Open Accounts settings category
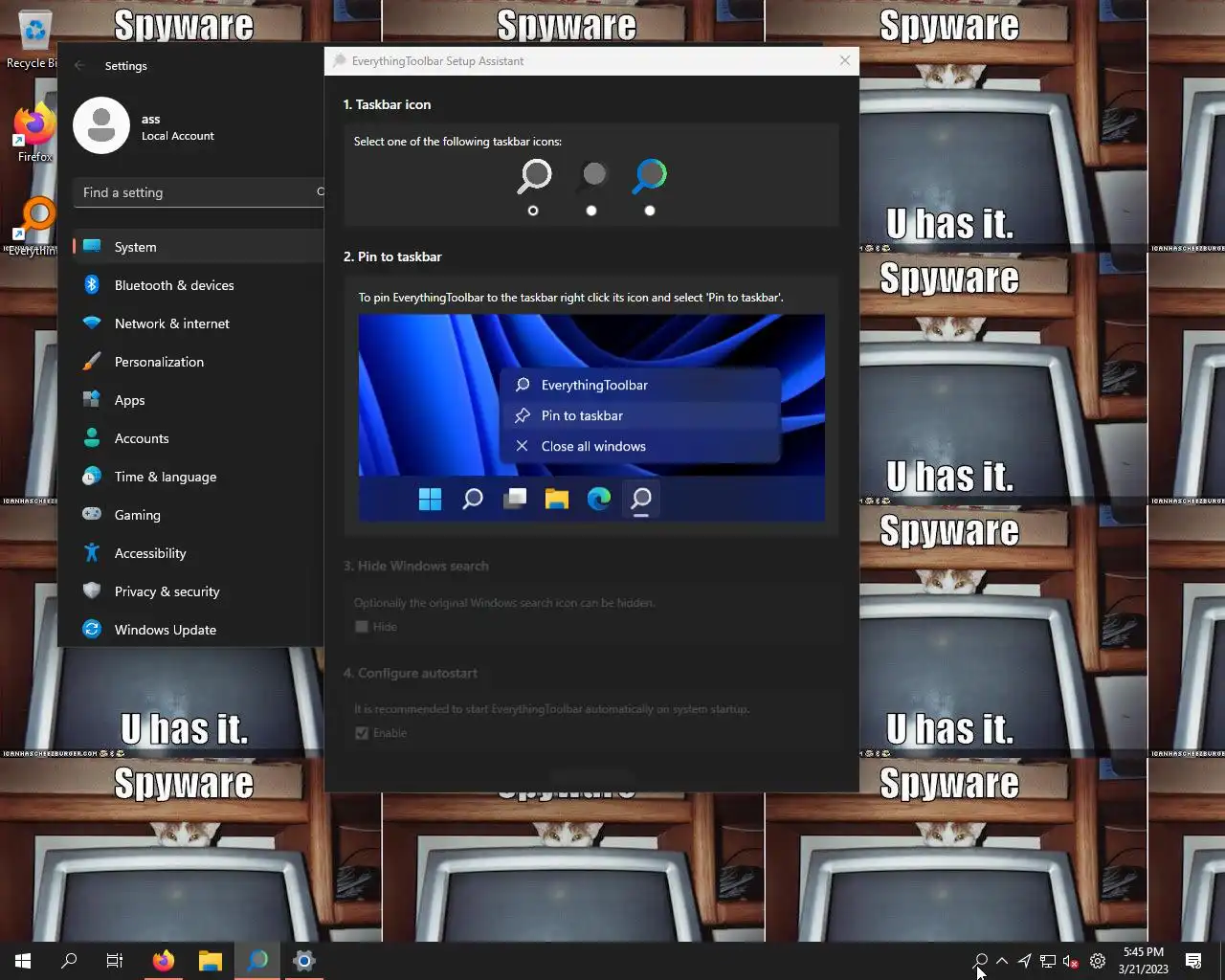 click(x=199, y=438)
